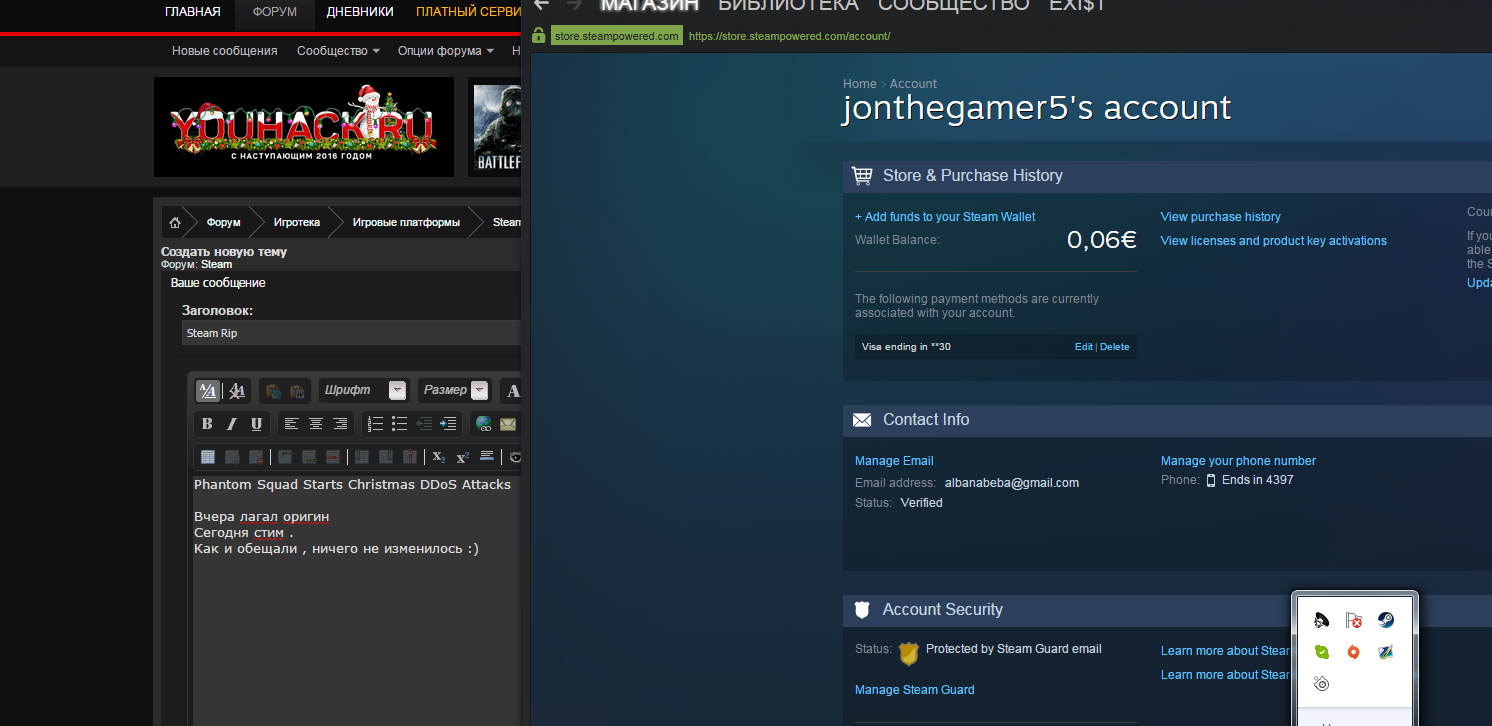Apply underline formatting in the editor
The height and width of the screenshot is (726, 1492).
point(256,424)
